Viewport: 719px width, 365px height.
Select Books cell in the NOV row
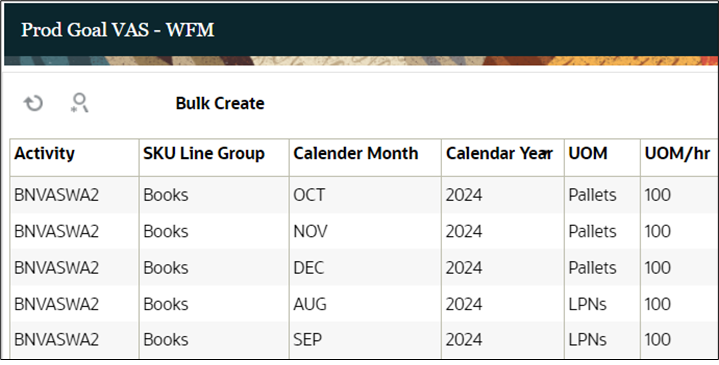[x=166, y=231]
